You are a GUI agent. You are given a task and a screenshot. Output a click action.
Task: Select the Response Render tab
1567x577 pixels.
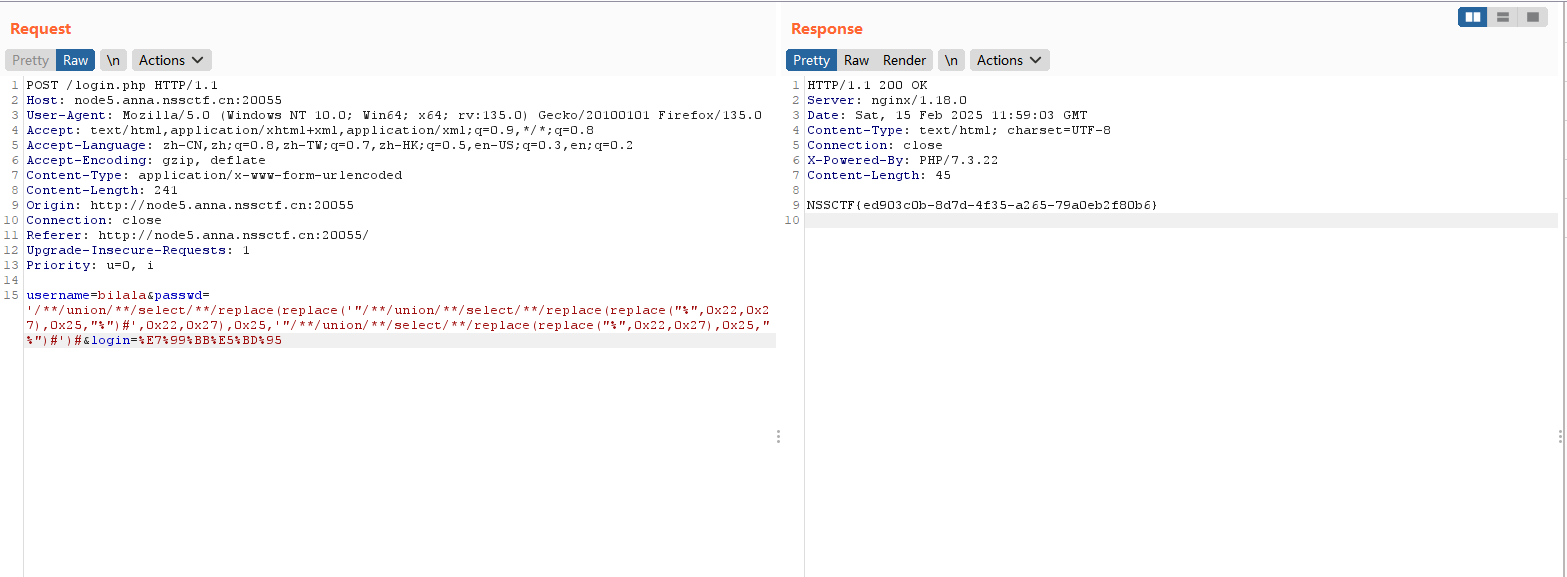pyautogui.click(x=904, y=60)
